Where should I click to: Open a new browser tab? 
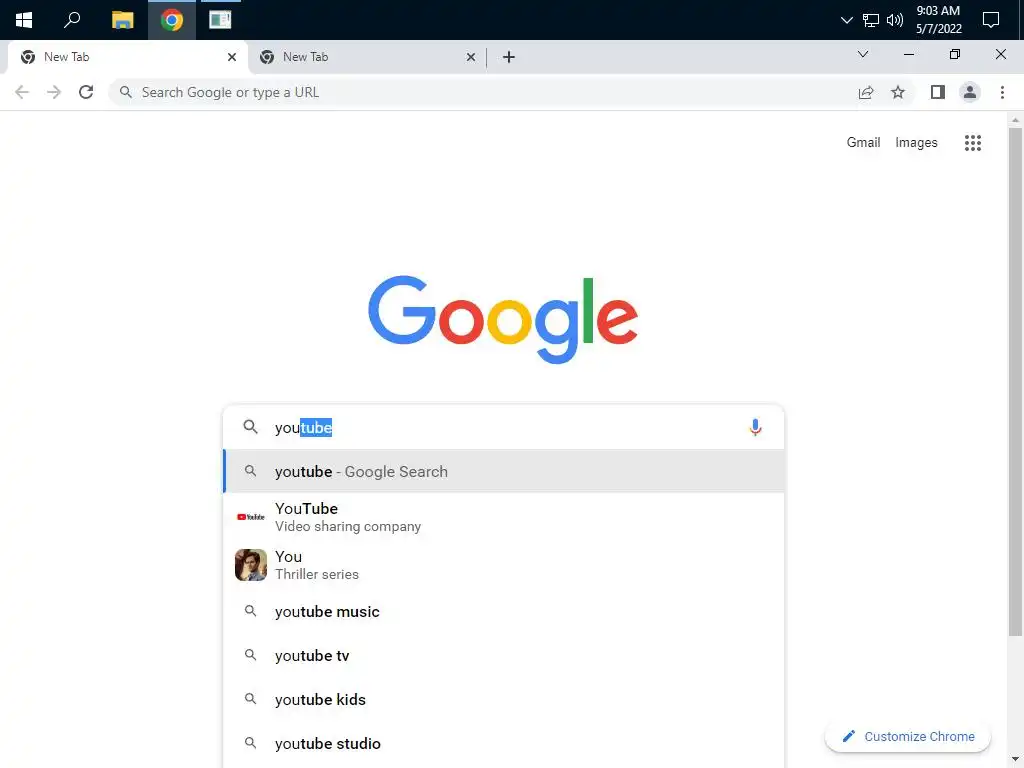click(509, 57)
